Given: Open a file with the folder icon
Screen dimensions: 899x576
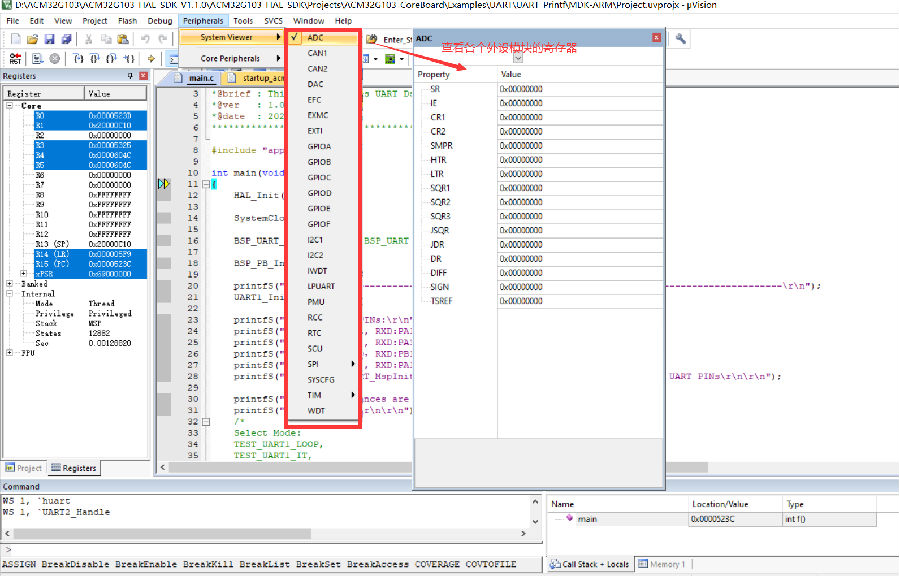Looking at the screenshot, I should (x=32, y=38).
